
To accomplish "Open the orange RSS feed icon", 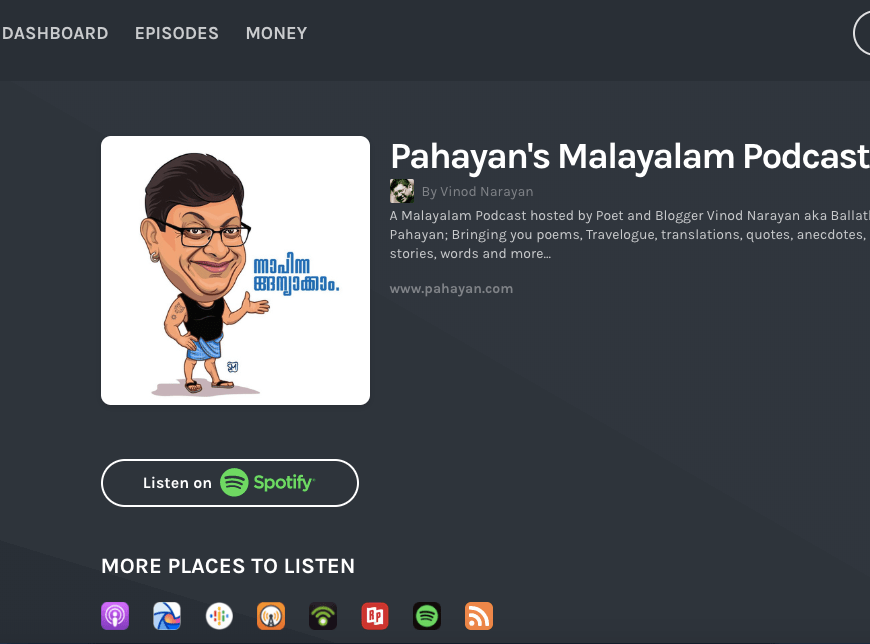I will (479, 616).
